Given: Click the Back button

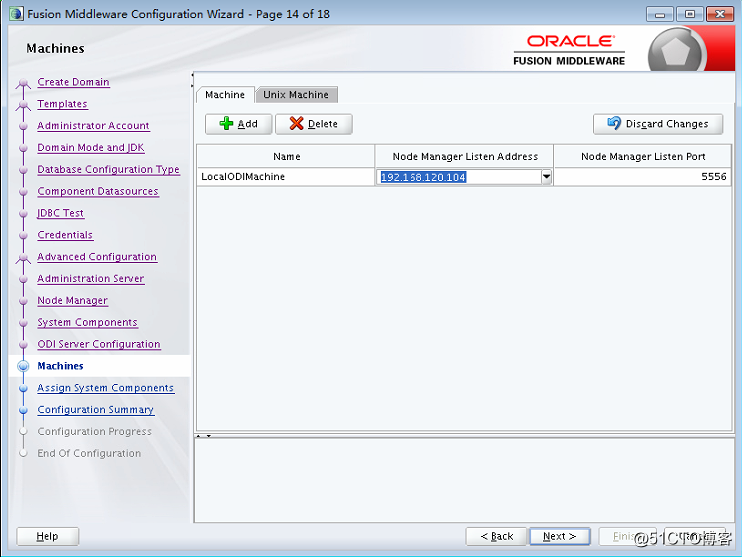Looking at the screenshot, I should 496,536.
